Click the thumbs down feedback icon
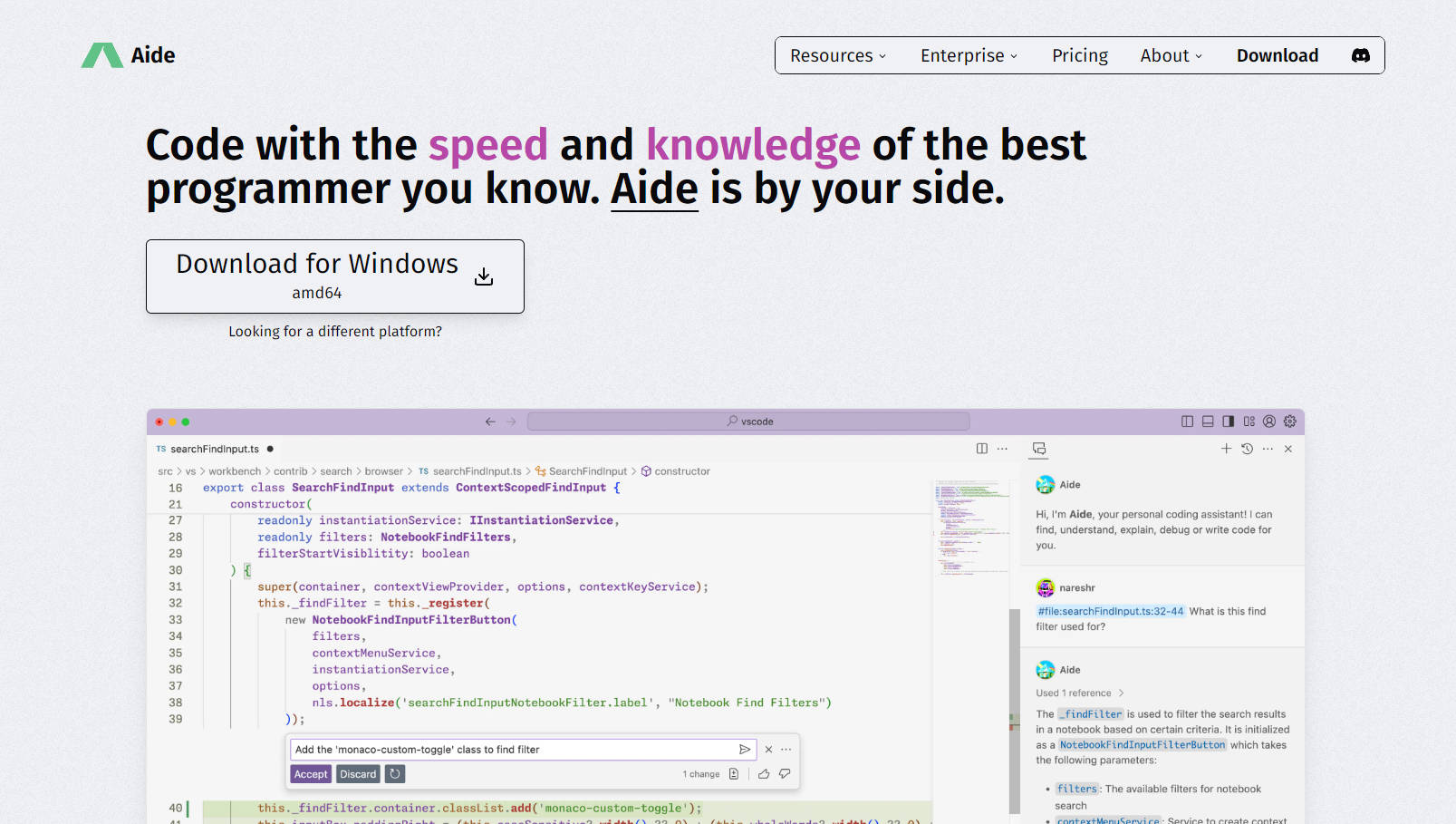 click(x=785, y=774)
